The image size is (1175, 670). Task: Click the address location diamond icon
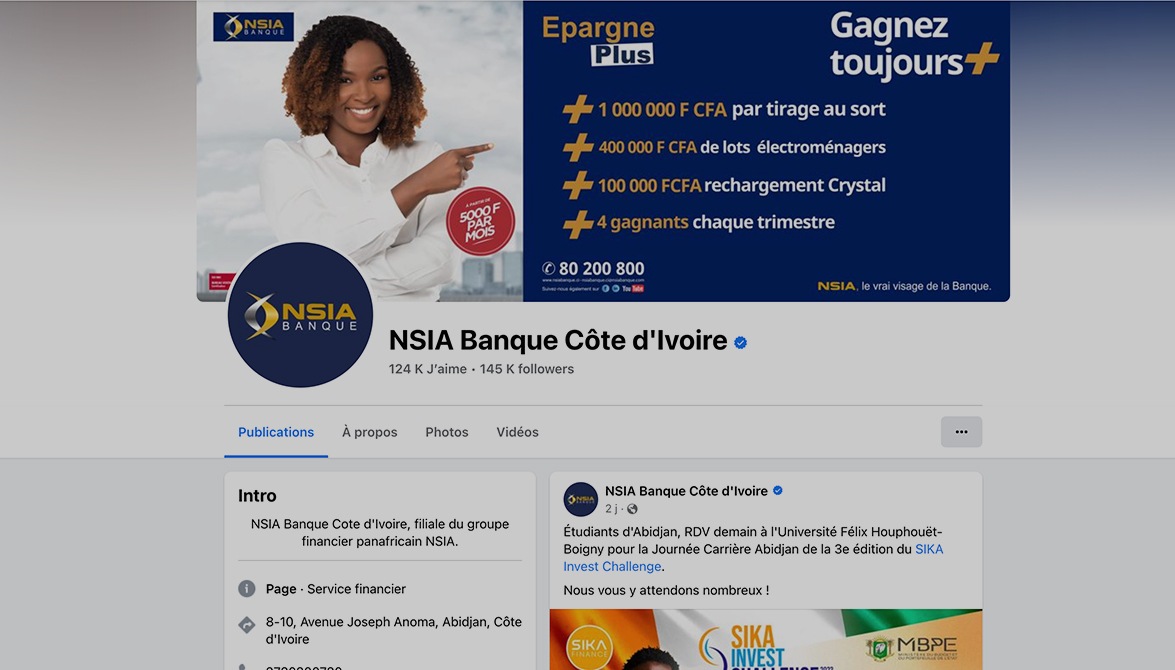pos(247,624)
